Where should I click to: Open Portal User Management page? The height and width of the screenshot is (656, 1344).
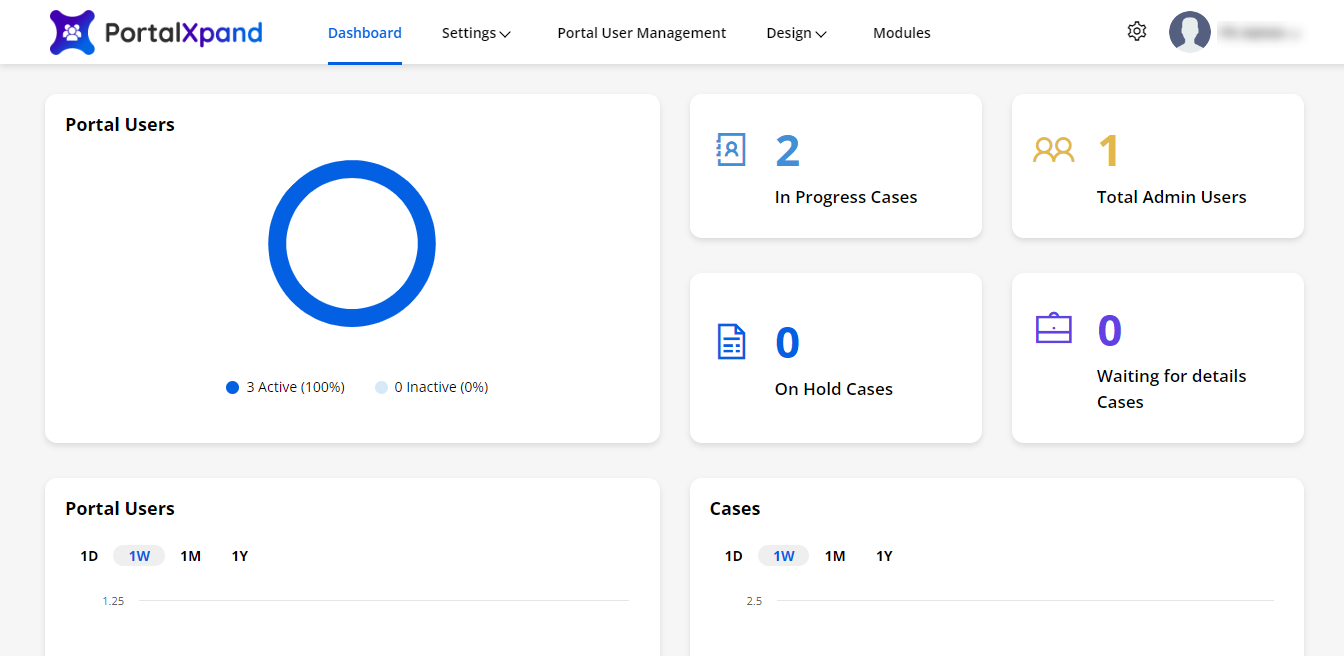pos(641,33)
